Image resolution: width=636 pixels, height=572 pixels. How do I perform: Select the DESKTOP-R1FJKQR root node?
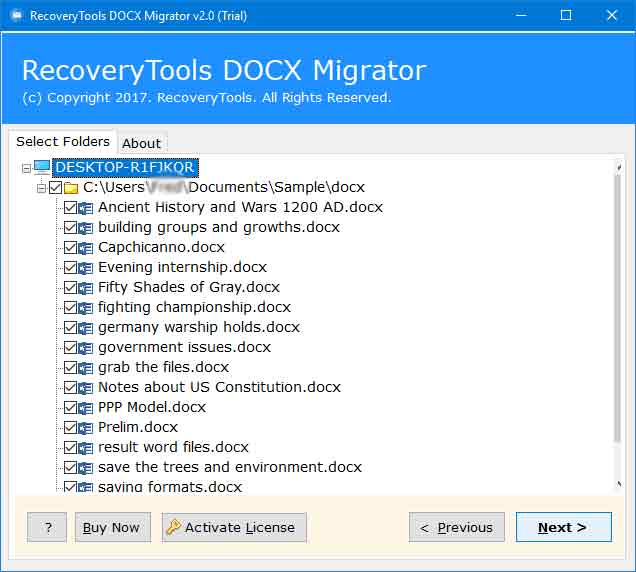pos(125,167)
